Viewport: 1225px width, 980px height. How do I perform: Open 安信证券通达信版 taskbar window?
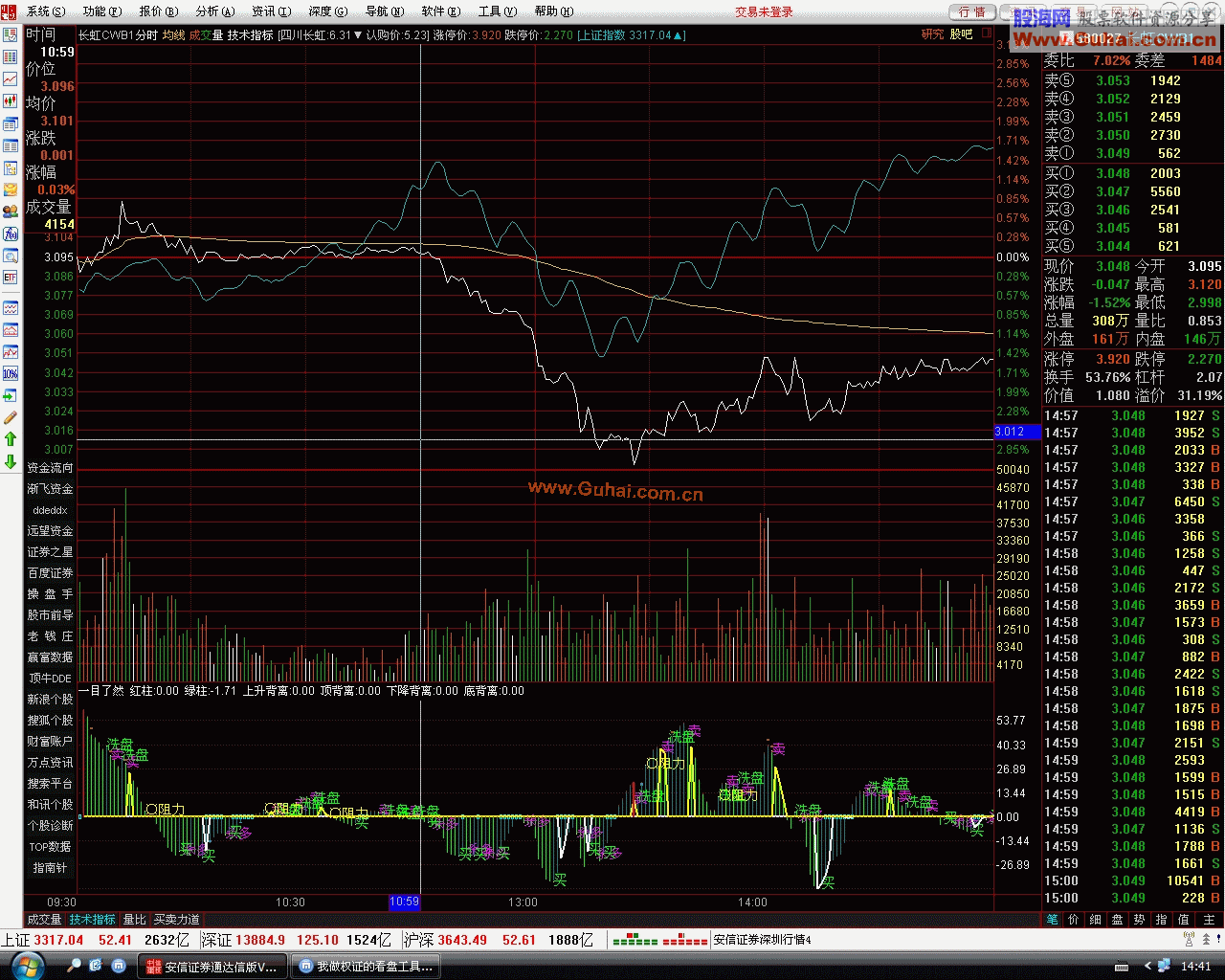point(212,967)
